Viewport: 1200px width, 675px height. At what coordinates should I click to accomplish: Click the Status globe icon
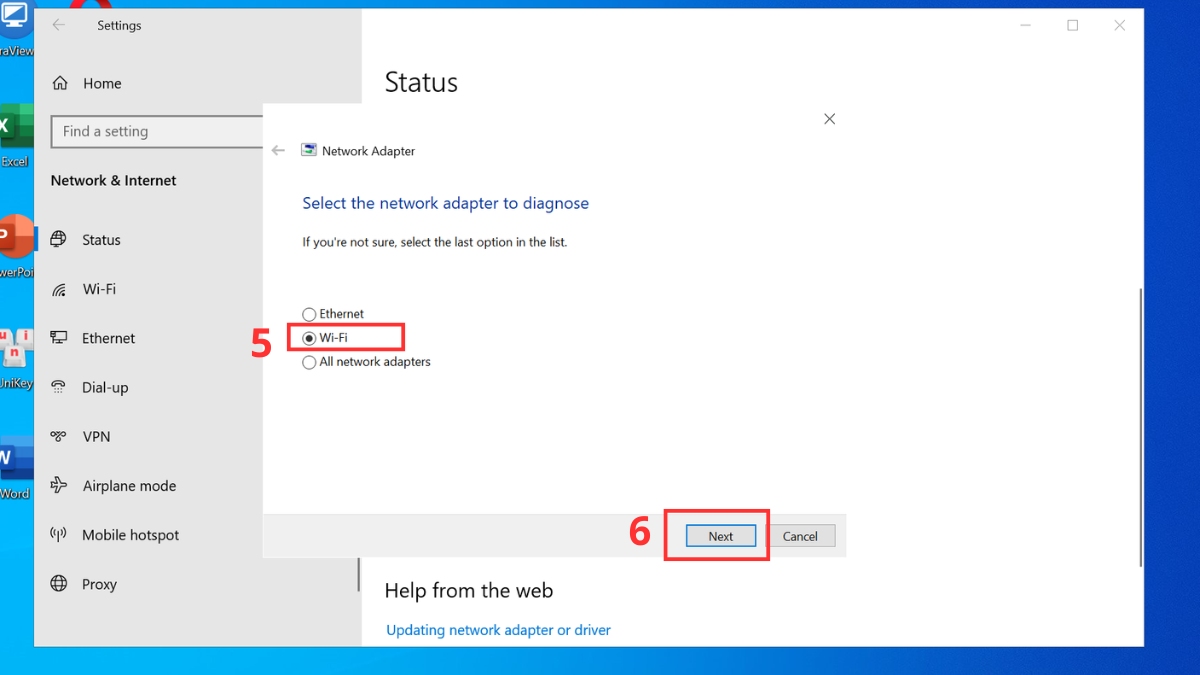[59, 240]
